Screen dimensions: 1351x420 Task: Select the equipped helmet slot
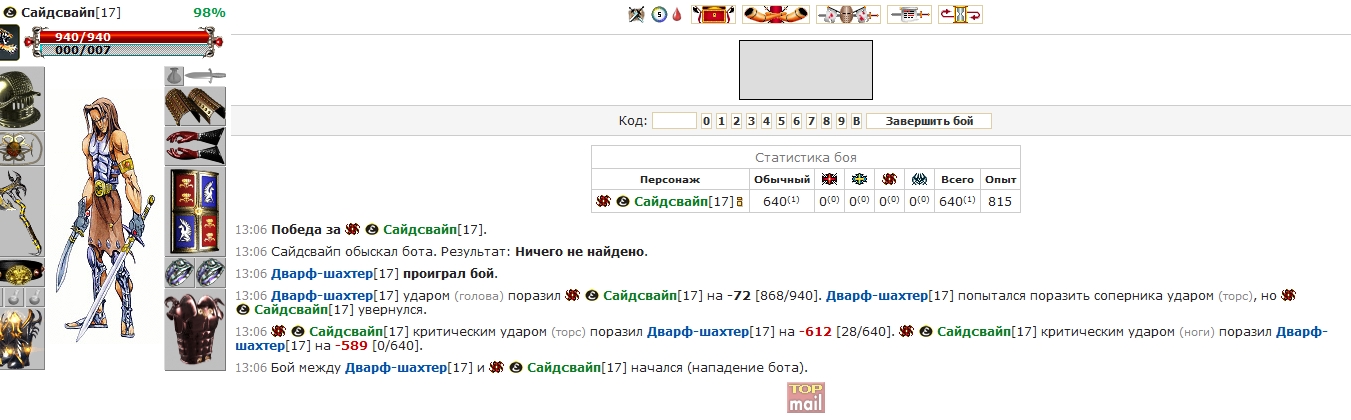[21, 99]
